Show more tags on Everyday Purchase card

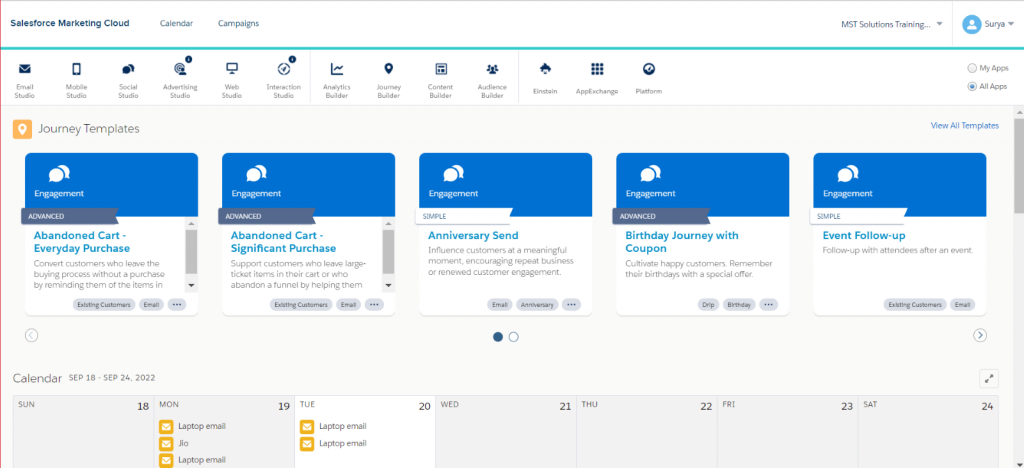[x=176, y=304]
